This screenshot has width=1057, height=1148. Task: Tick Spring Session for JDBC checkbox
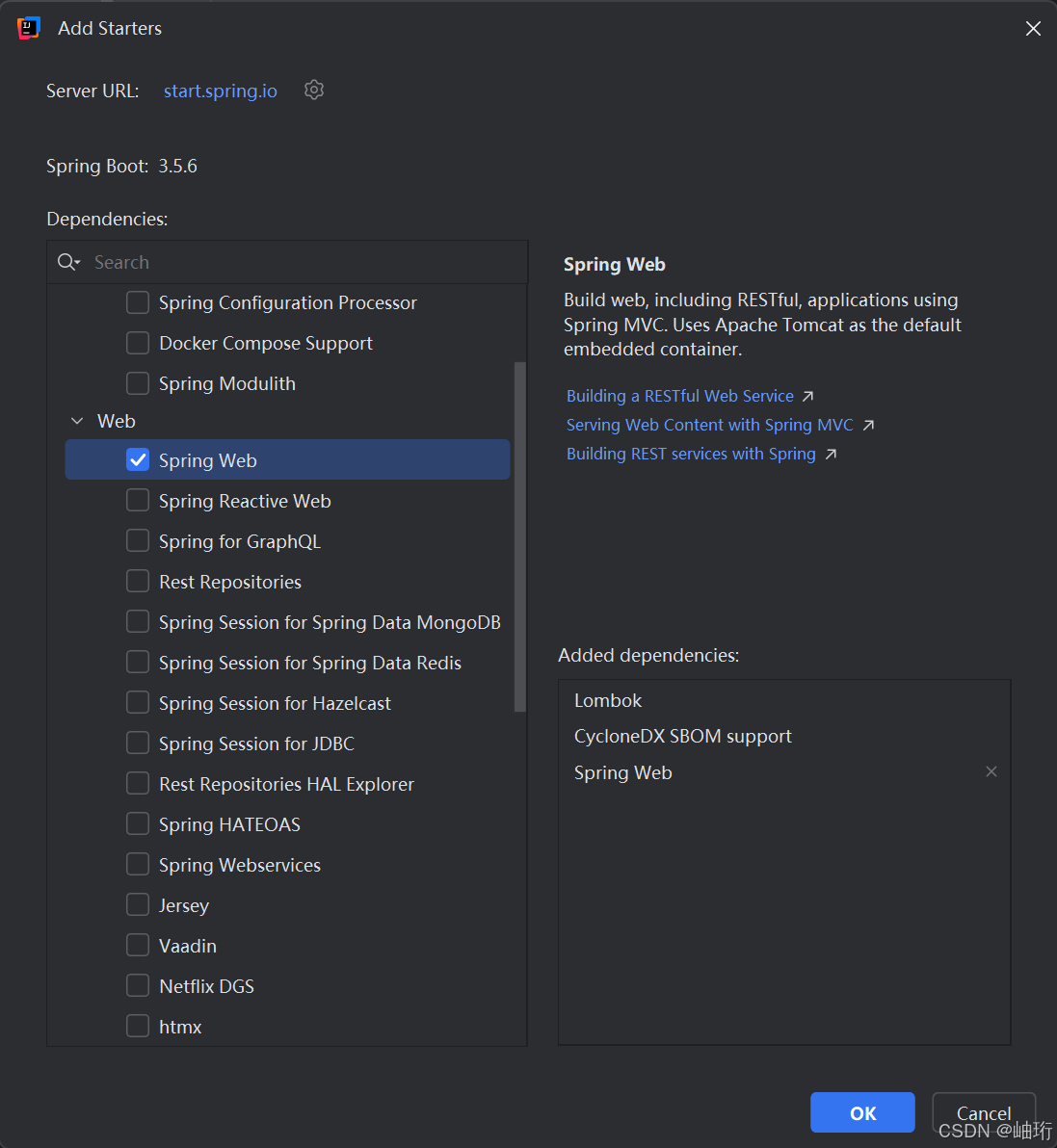pyautogui.click(x=138, y=744)
